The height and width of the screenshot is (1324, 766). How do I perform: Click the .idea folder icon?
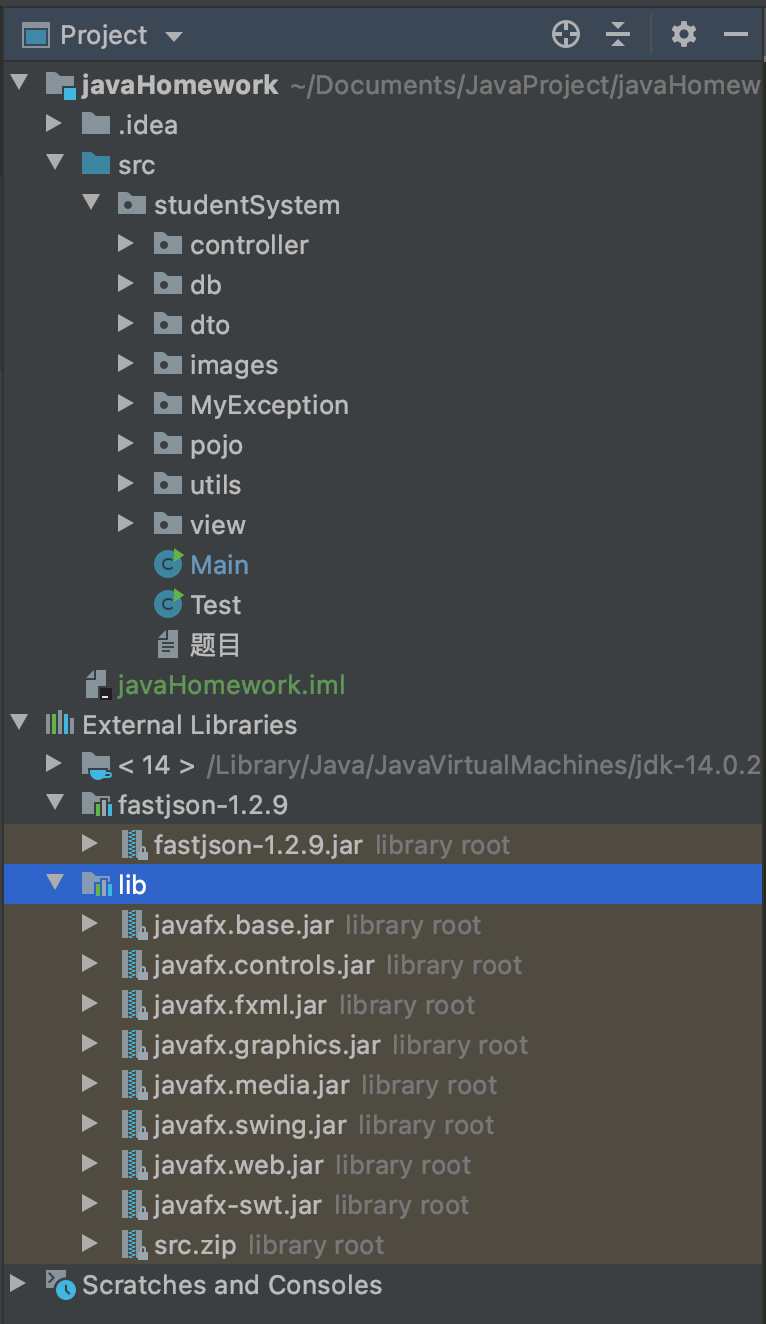point(96,124)
